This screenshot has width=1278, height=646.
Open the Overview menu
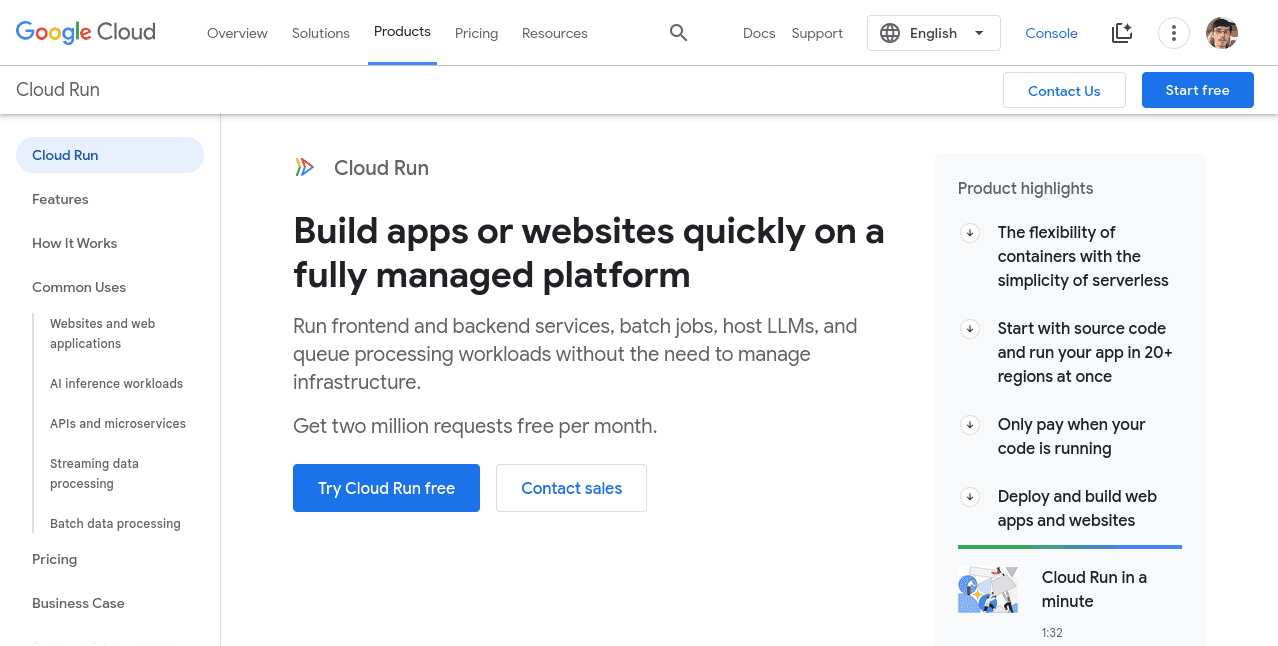click(x=237, y=33)
